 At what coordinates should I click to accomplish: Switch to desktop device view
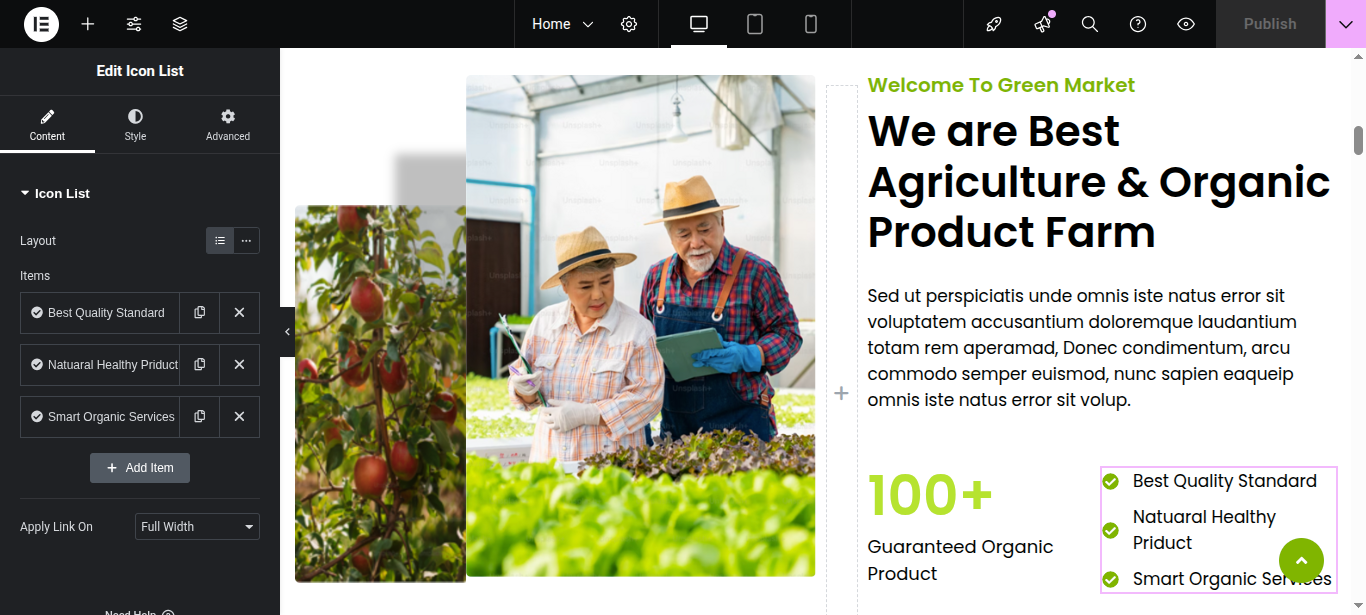click(699, 24)
